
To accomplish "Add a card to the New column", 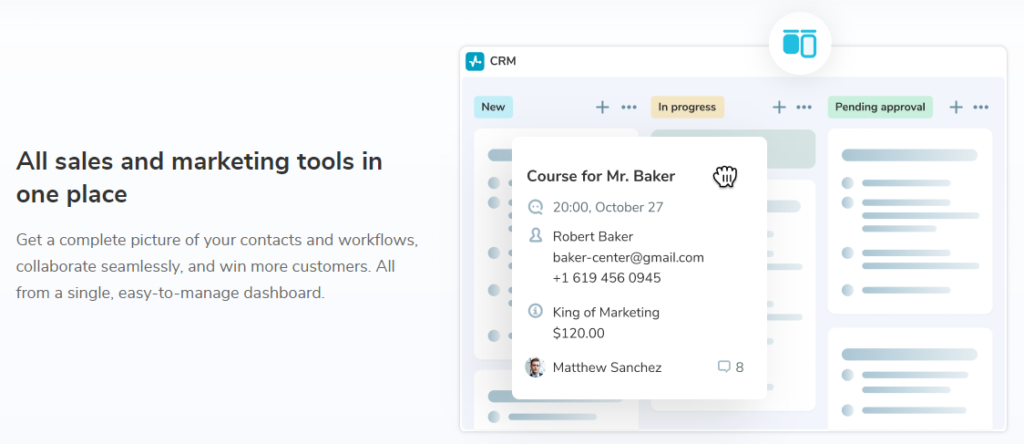I will [x=603, y=107].
